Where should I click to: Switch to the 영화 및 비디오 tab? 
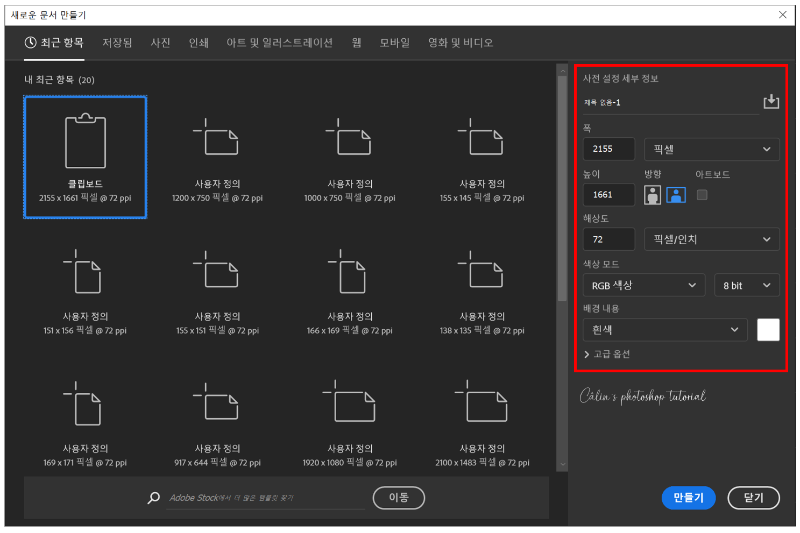click(x=461, y=43)
